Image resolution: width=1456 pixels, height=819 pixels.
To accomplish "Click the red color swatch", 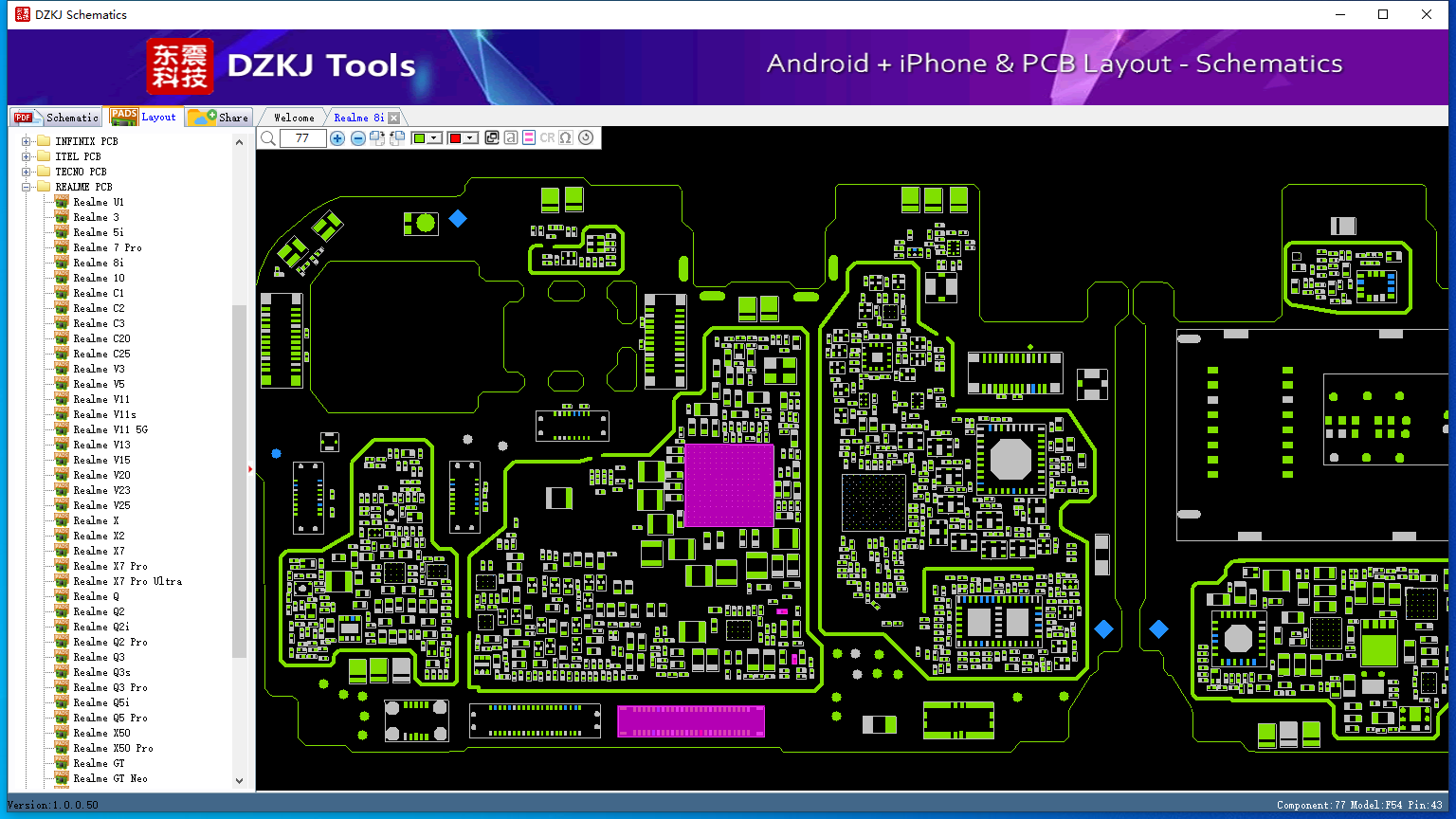I will [x=455, y=138].
